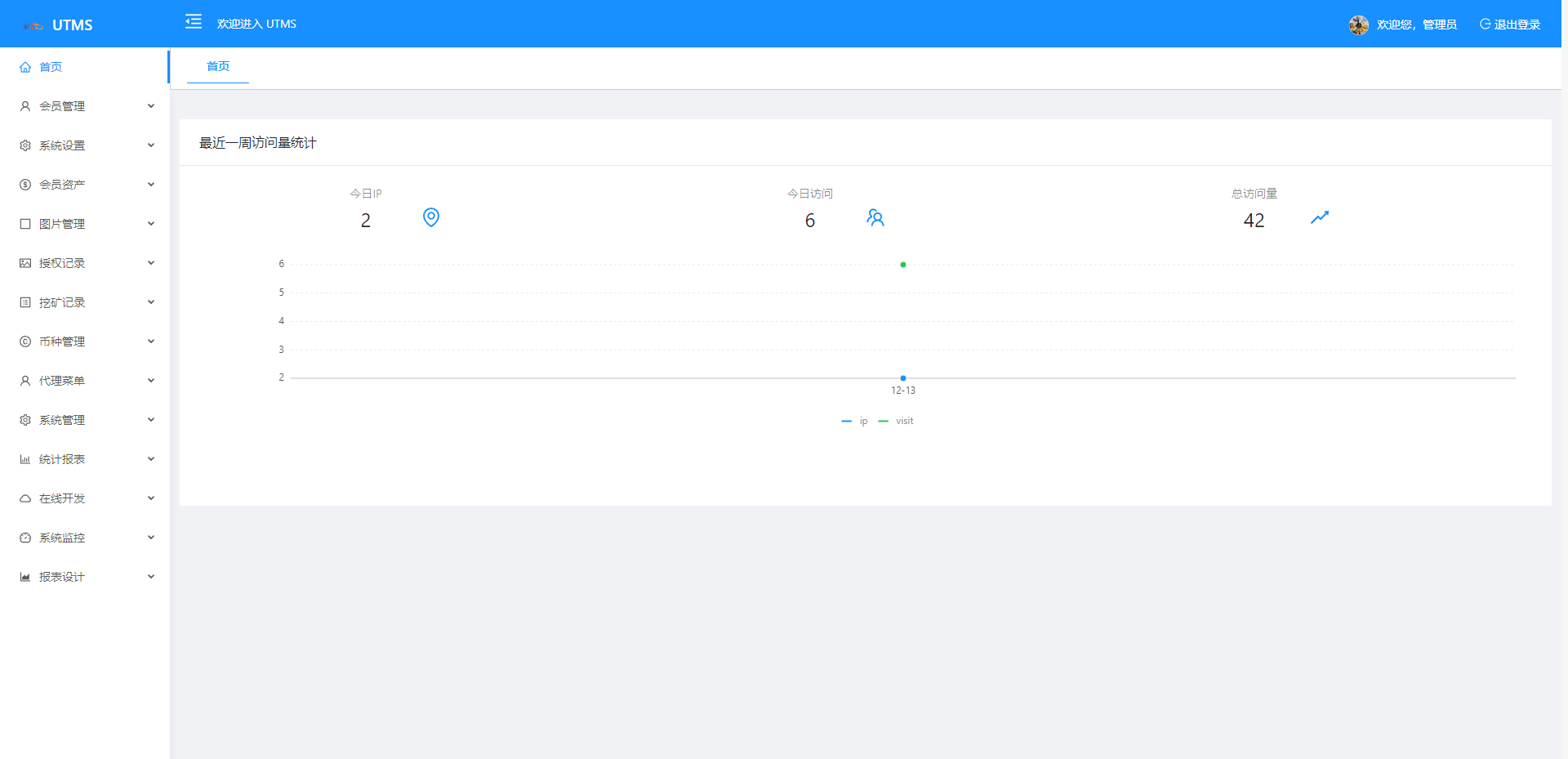Click the 退出登录 logout button
1568x759 pixels.
(1510, 25)
